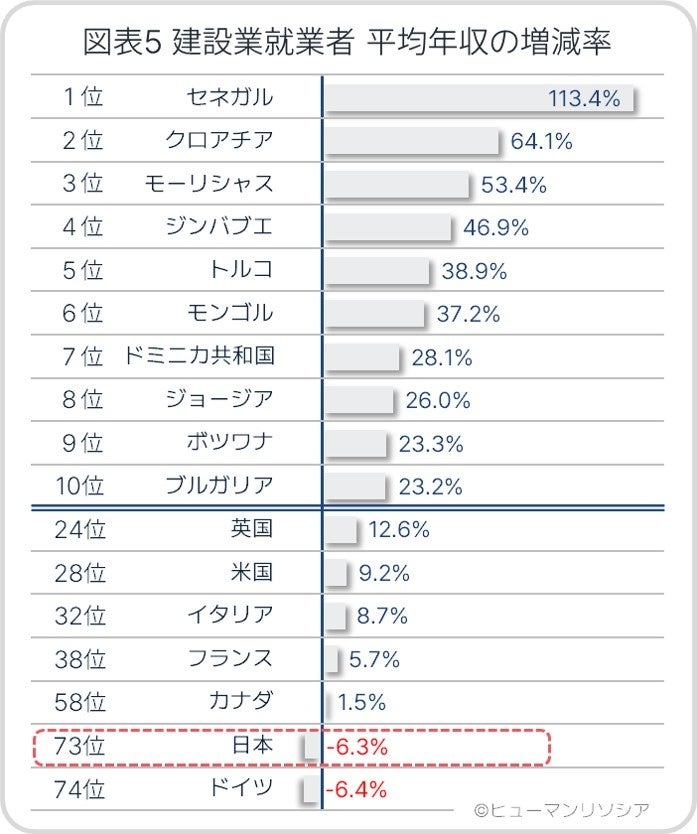Click the 38.9% value for トルコ
Image resolution: width=697 pixels, height=834 pixels.
click(x=474, y=271)
